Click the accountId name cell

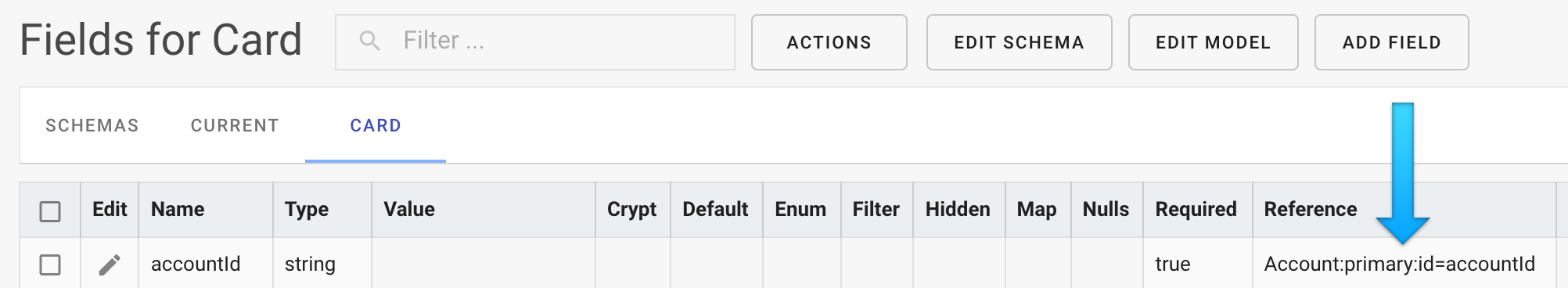tap(196, 265)
